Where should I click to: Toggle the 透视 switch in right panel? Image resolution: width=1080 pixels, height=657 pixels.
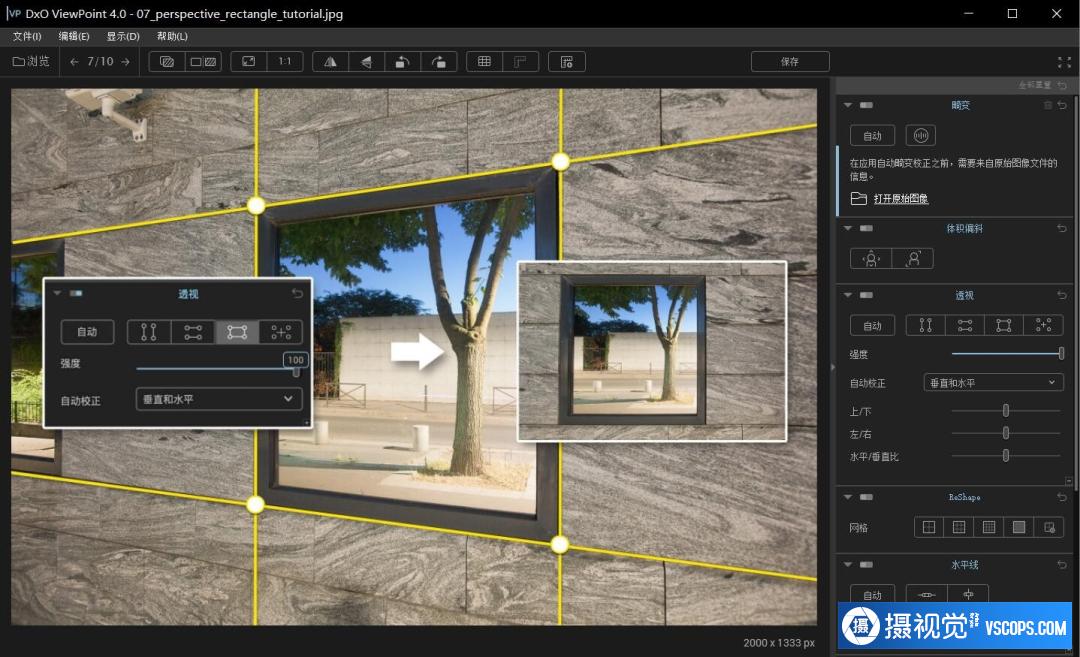pos(866,295)
